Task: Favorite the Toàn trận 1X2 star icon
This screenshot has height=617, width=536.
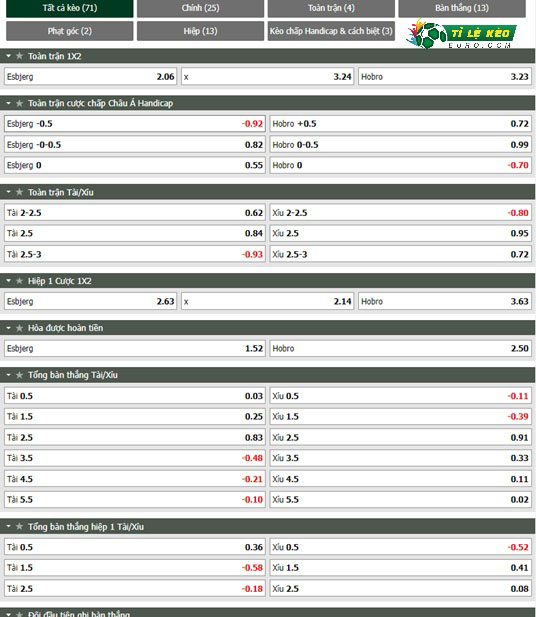Action: click(x=19, y=56)
